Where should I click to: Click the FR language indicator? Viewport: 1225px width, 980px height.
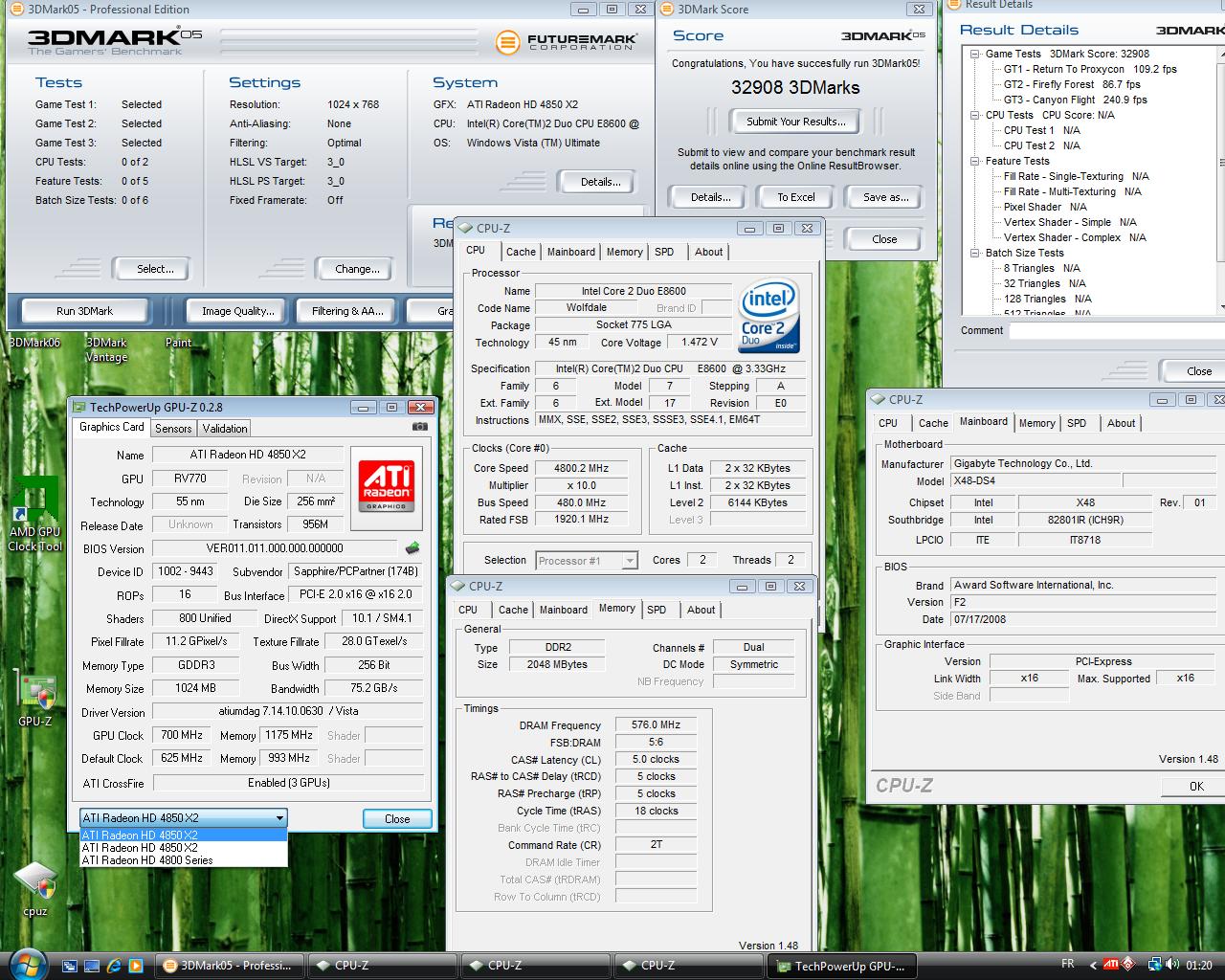(1068, 964)
